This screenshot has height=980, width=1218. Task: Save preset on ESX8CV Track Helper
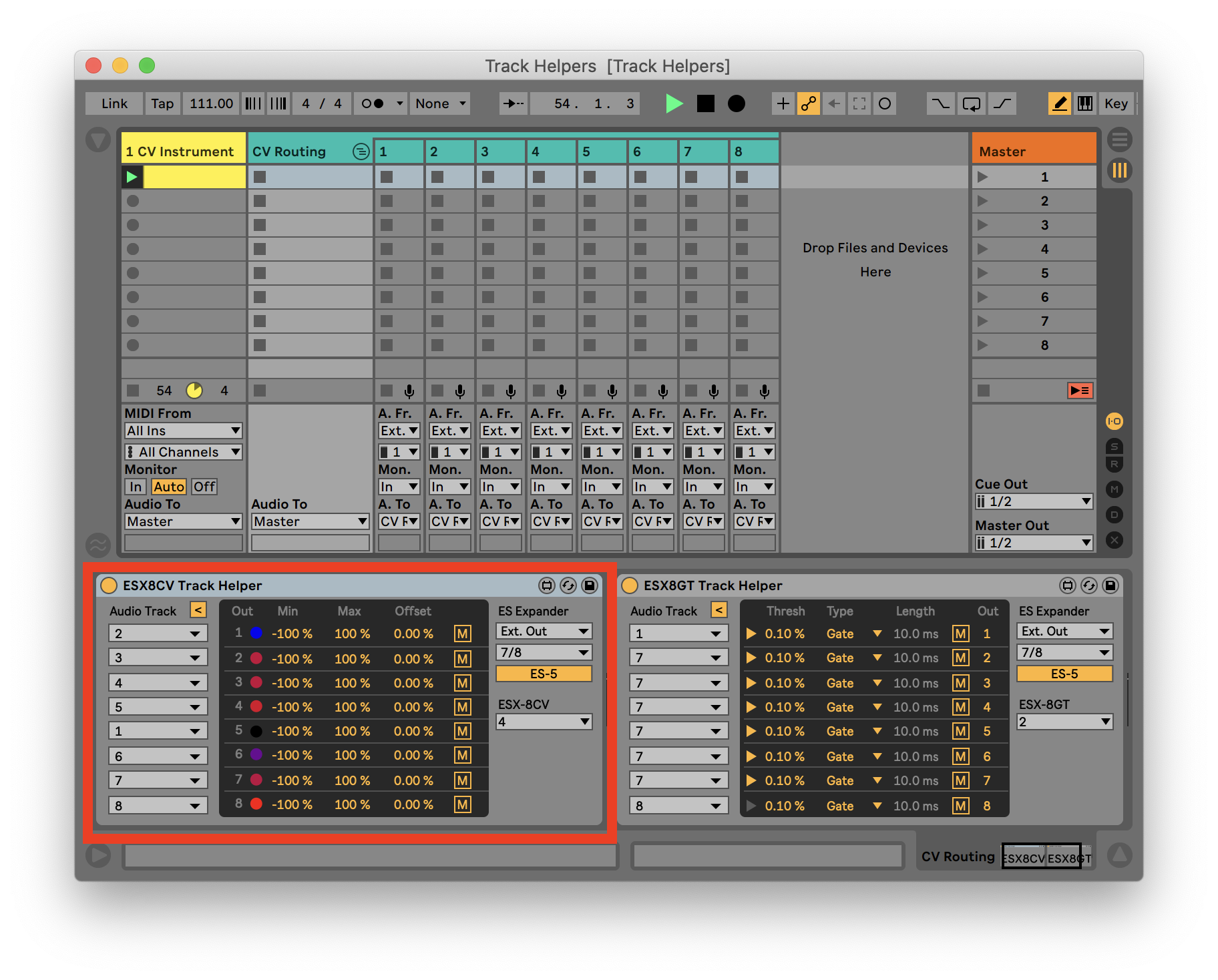(x=590, y=585)
